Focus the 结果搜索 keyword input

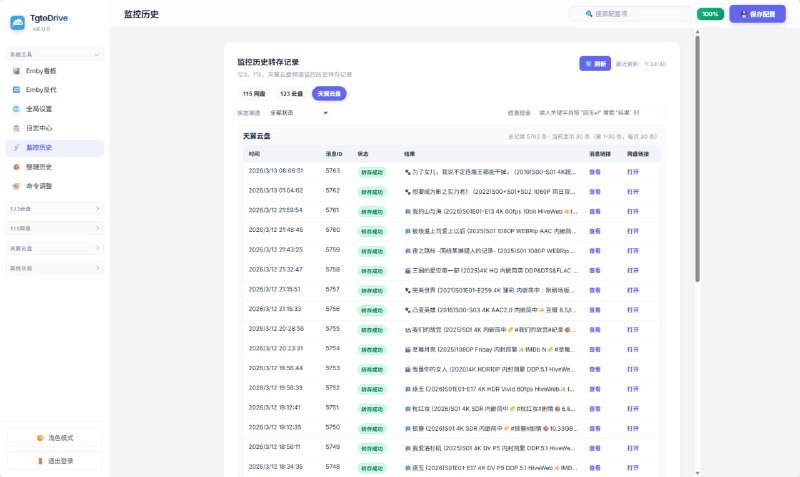[x=600, y=113]
